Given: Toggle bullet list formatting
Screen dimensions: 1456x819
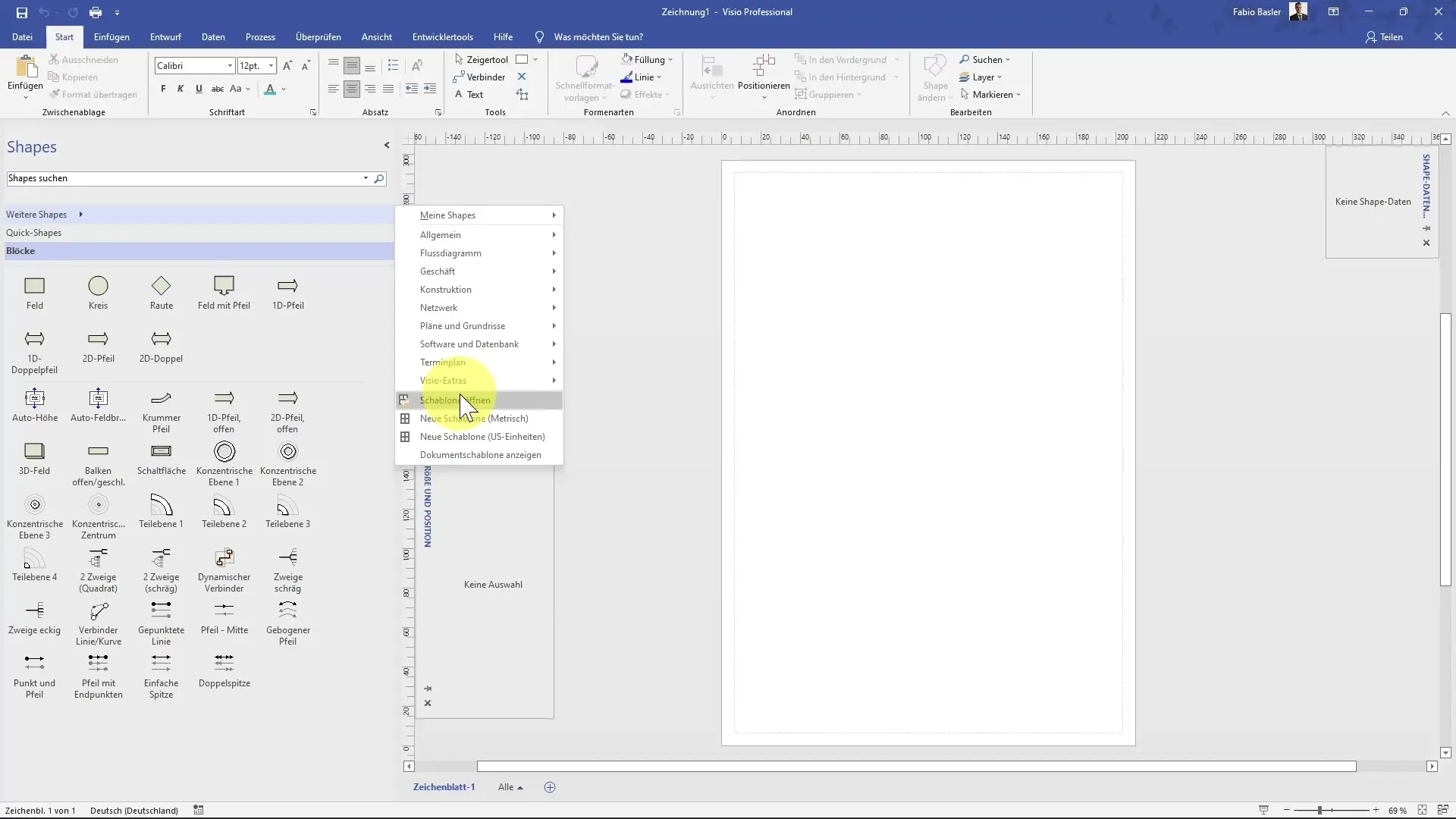Looking at the screenshot, I should pos(393,66).
